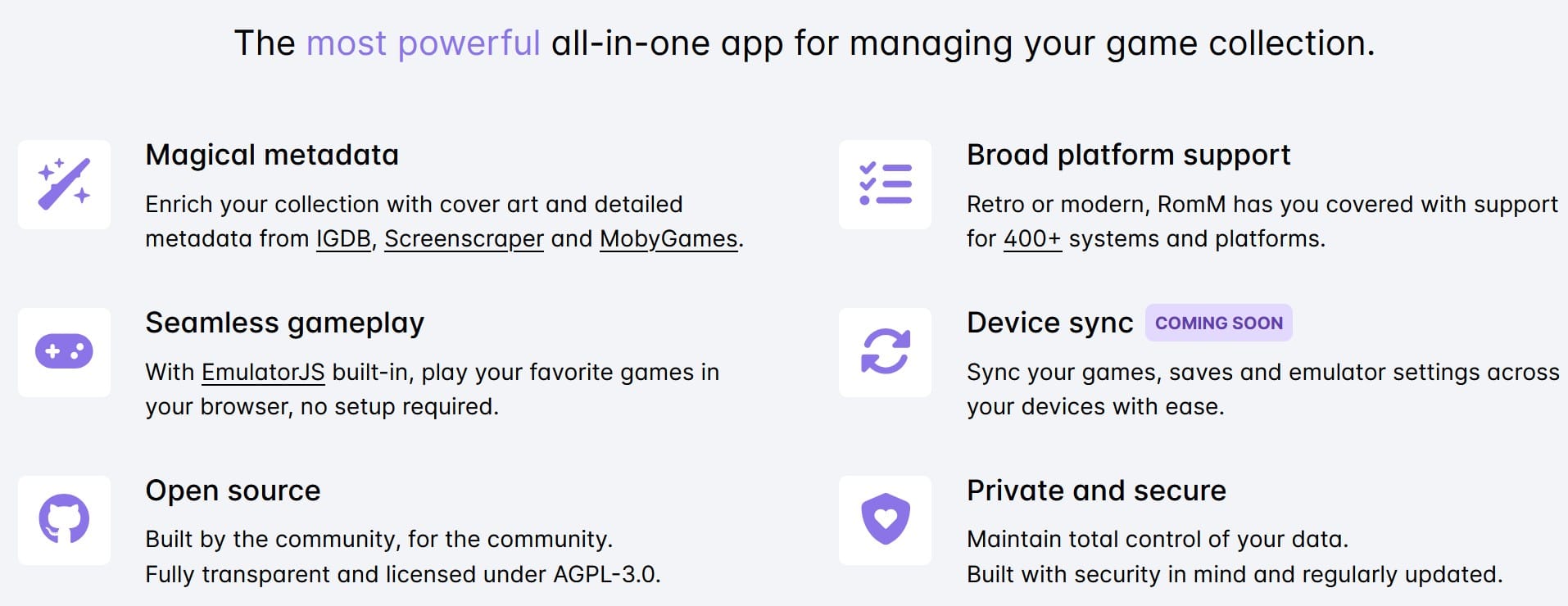This screenshot has width=1568, height=606.
Task: Click the purple gamepad controller icon
Action: [x=64, y=351]
